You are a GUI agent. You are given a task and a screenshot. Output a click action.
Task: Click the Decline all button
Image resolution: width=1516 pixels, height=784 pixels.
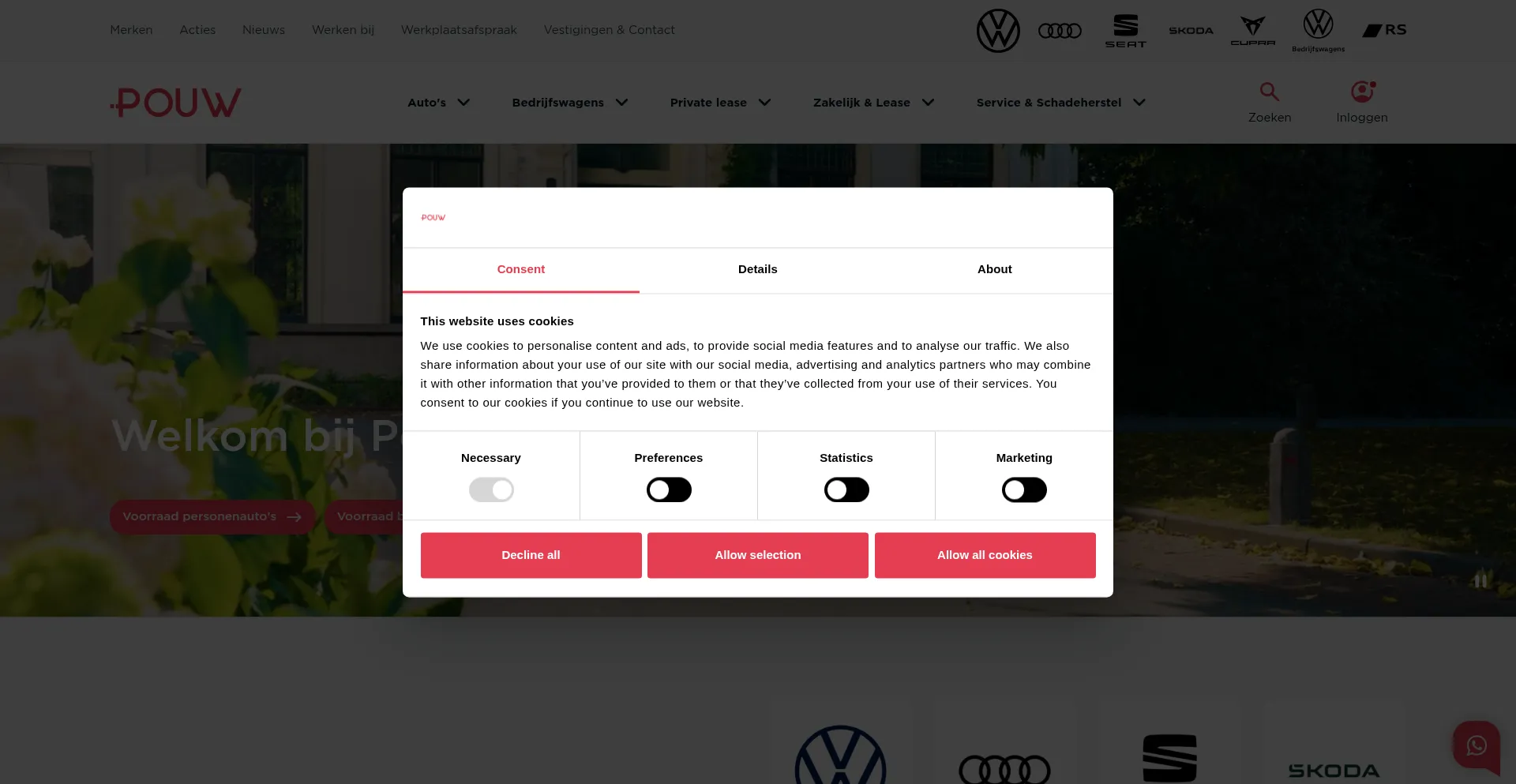pos(531,555)
